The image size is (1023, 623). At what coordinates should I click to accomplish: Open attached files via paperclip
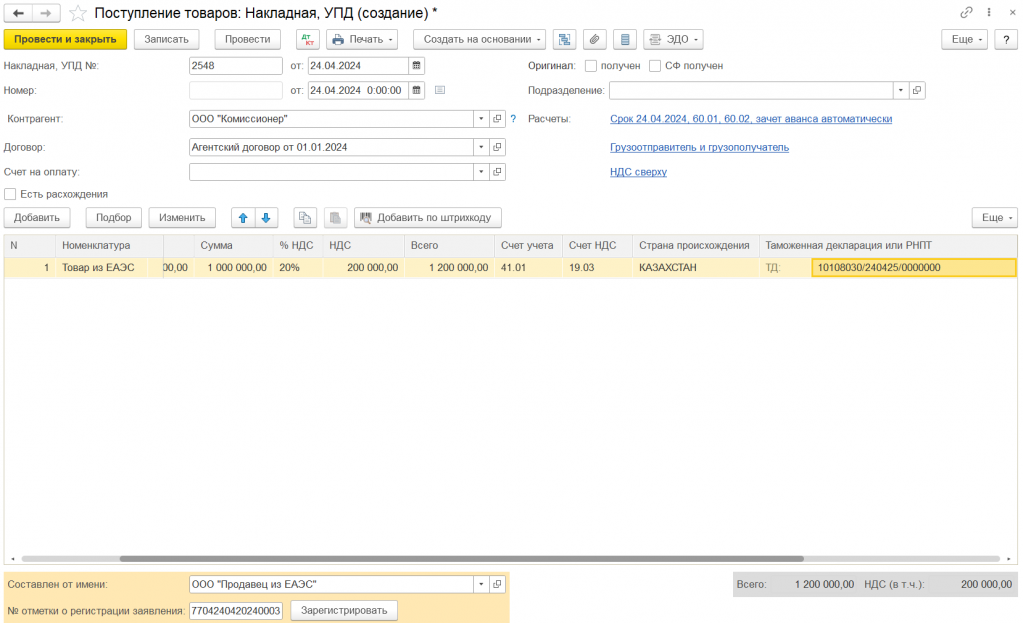click(x=594, y=39)
